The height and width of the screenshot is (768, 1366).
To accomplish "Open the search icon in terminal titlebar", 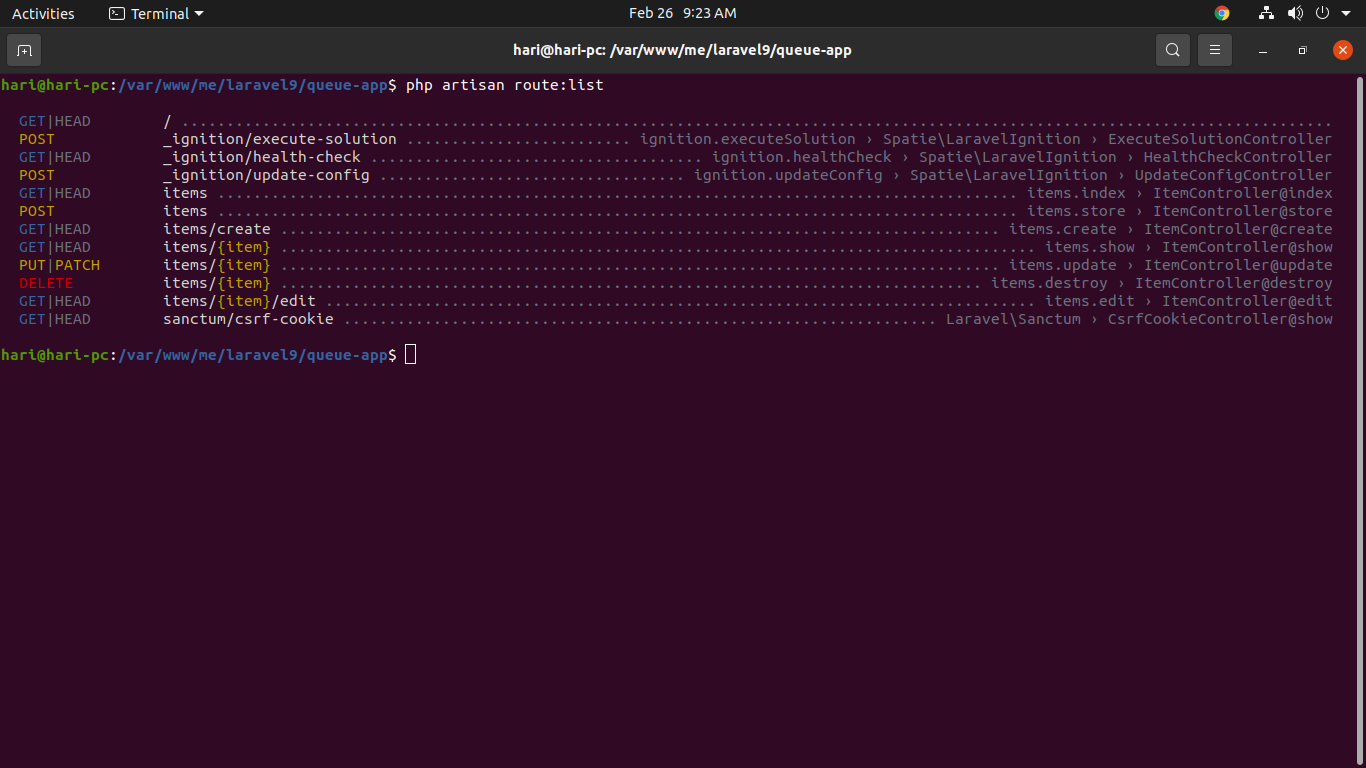I will coord(1172,49).
